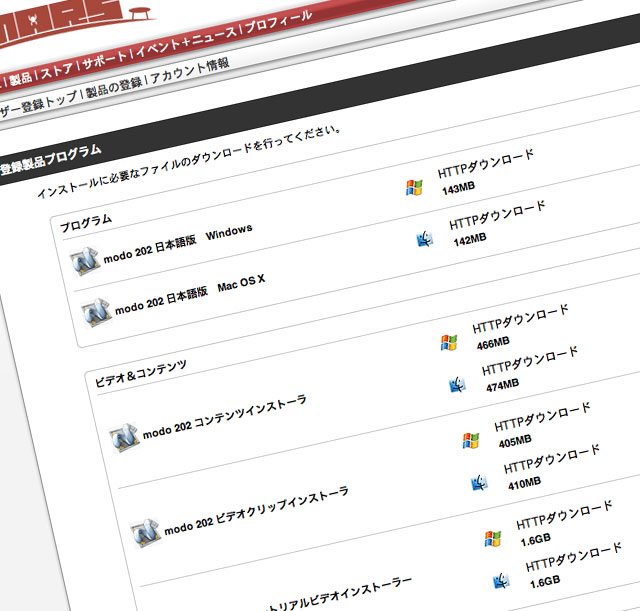Open the 製品 menu item
This screenshot has width=640, height=611.
[x=20, y=79]
